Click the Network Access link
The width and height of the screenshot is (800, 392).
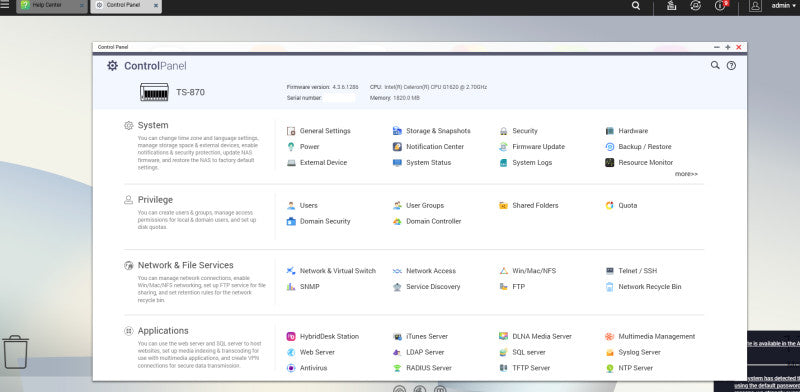pos(431,271)
